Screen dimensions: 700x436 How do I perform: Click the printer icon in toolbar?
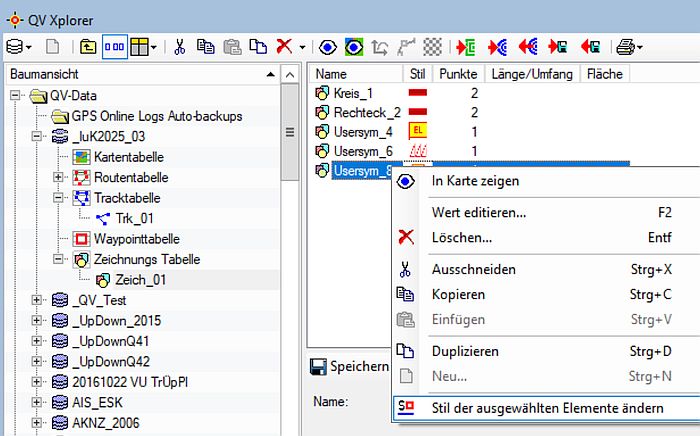click(x=625, y=47)
